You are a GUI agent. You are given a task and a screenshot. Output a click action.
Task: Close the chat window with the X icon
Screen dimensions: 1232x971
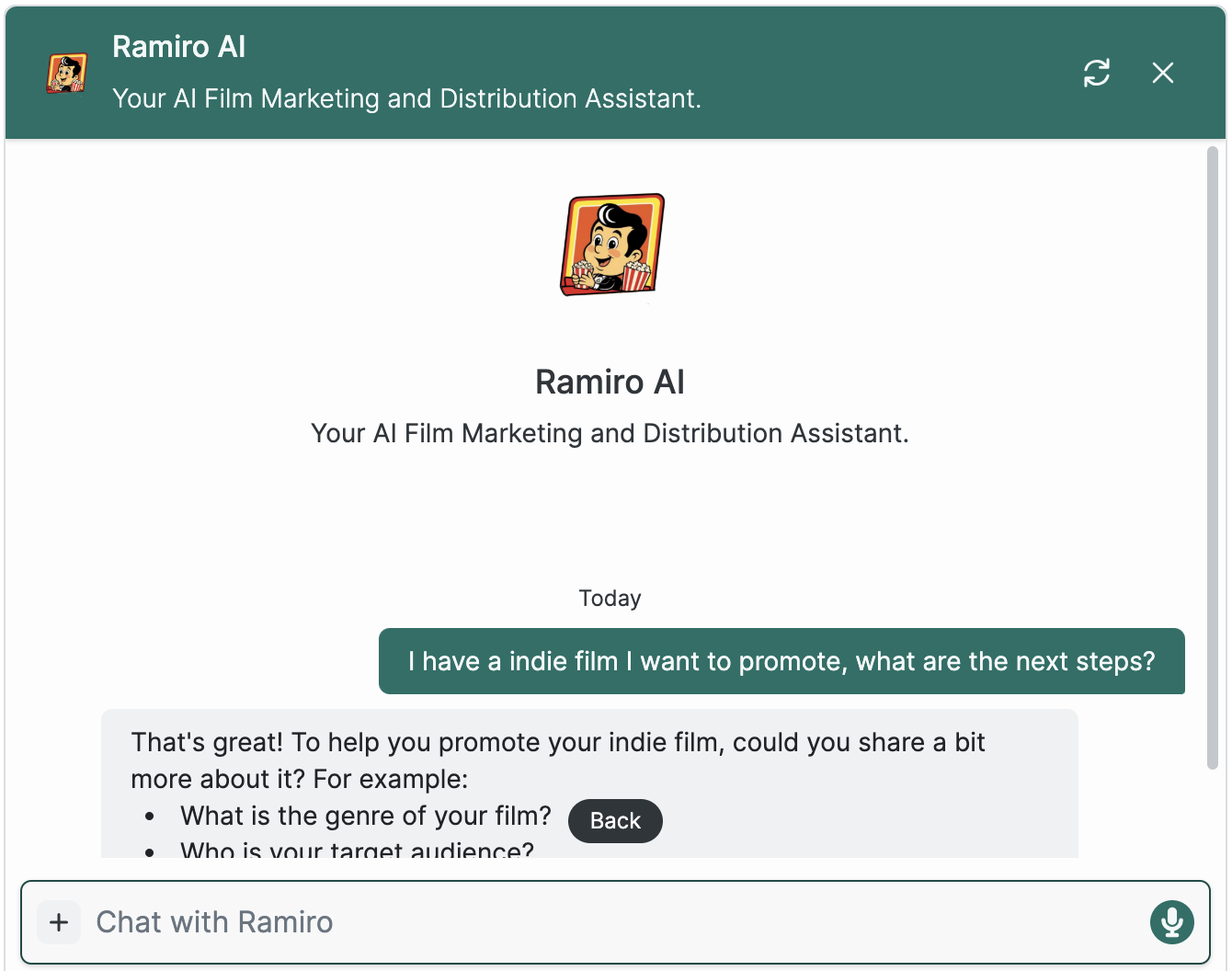1162,73
